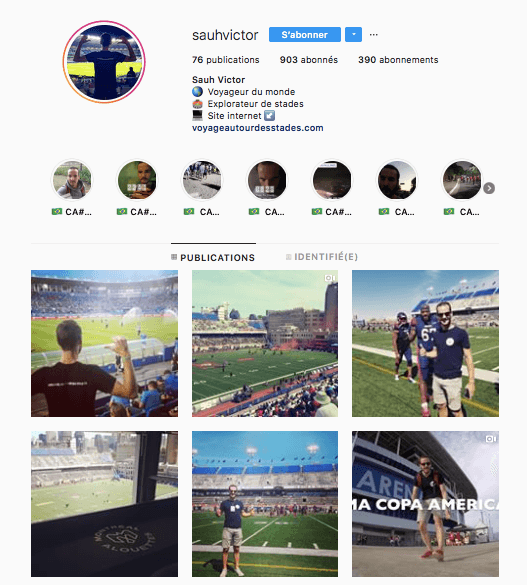The width and height of the screenshot is (527, 585).
Task: View the 903 abonnés followers list
Action: (x=309, y=60)
